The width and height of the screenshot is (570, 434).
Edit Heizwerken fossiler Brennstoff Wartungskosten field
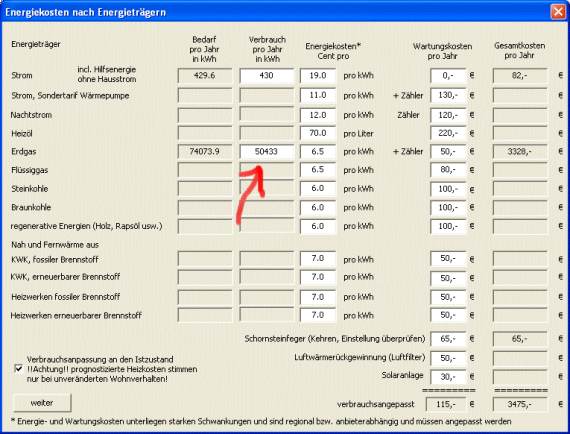coord(448,297)
